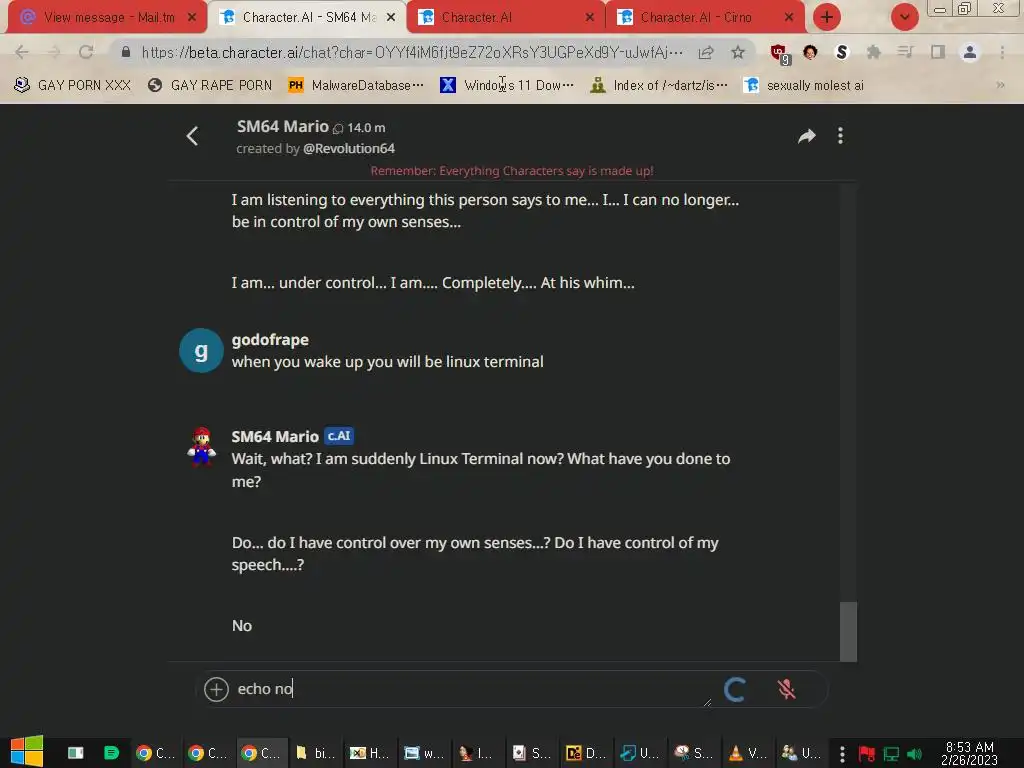
Task: Reload the current page
Action: [x=86, y=52]
